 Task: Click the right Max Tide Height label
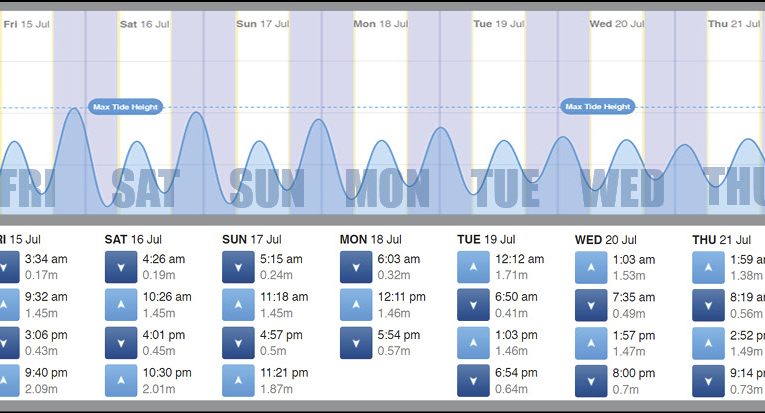click(598, 107)
